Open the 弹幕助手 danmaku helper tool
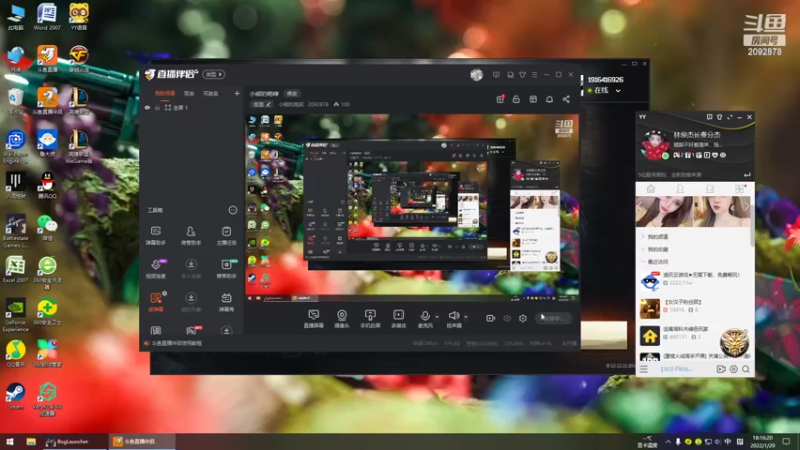 coord(156,235)
